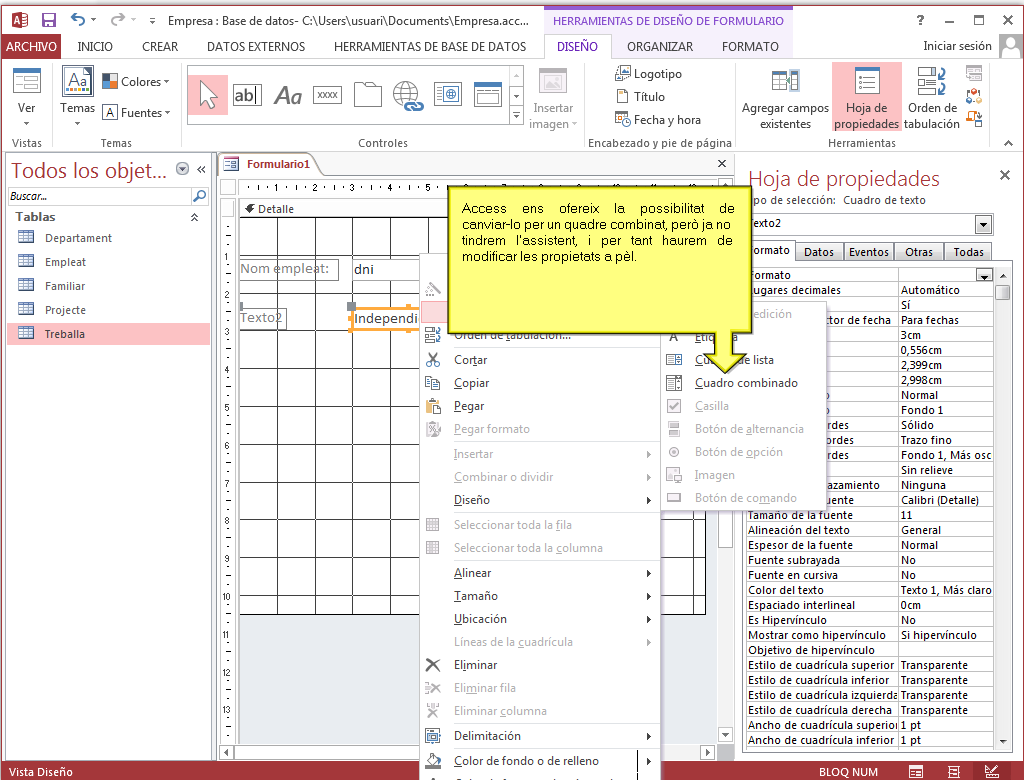Expand the controls gallery More arrow
This screenshot has width=1024, height=780.
517,116
